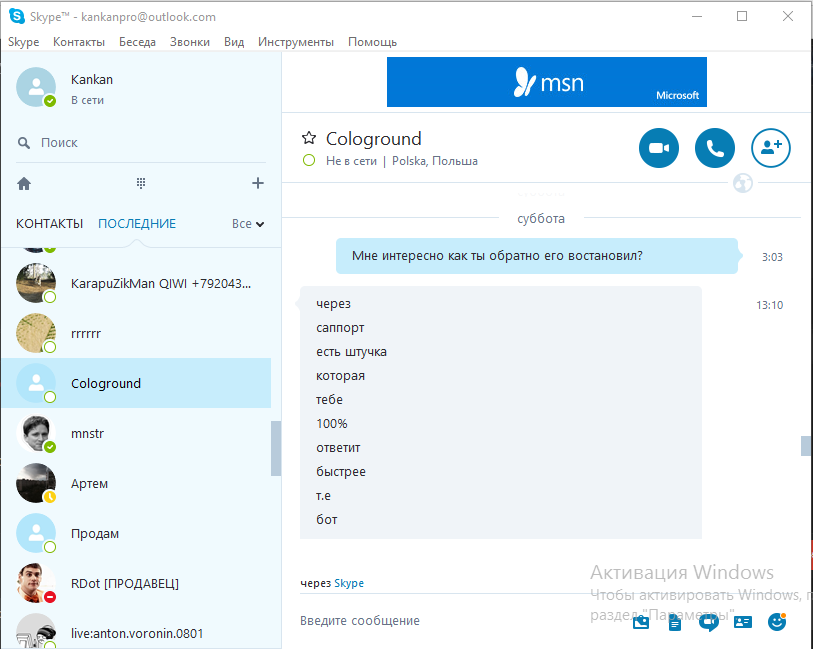
Task: Start a video call with Cologround
Action: click(x=658, y=148)
